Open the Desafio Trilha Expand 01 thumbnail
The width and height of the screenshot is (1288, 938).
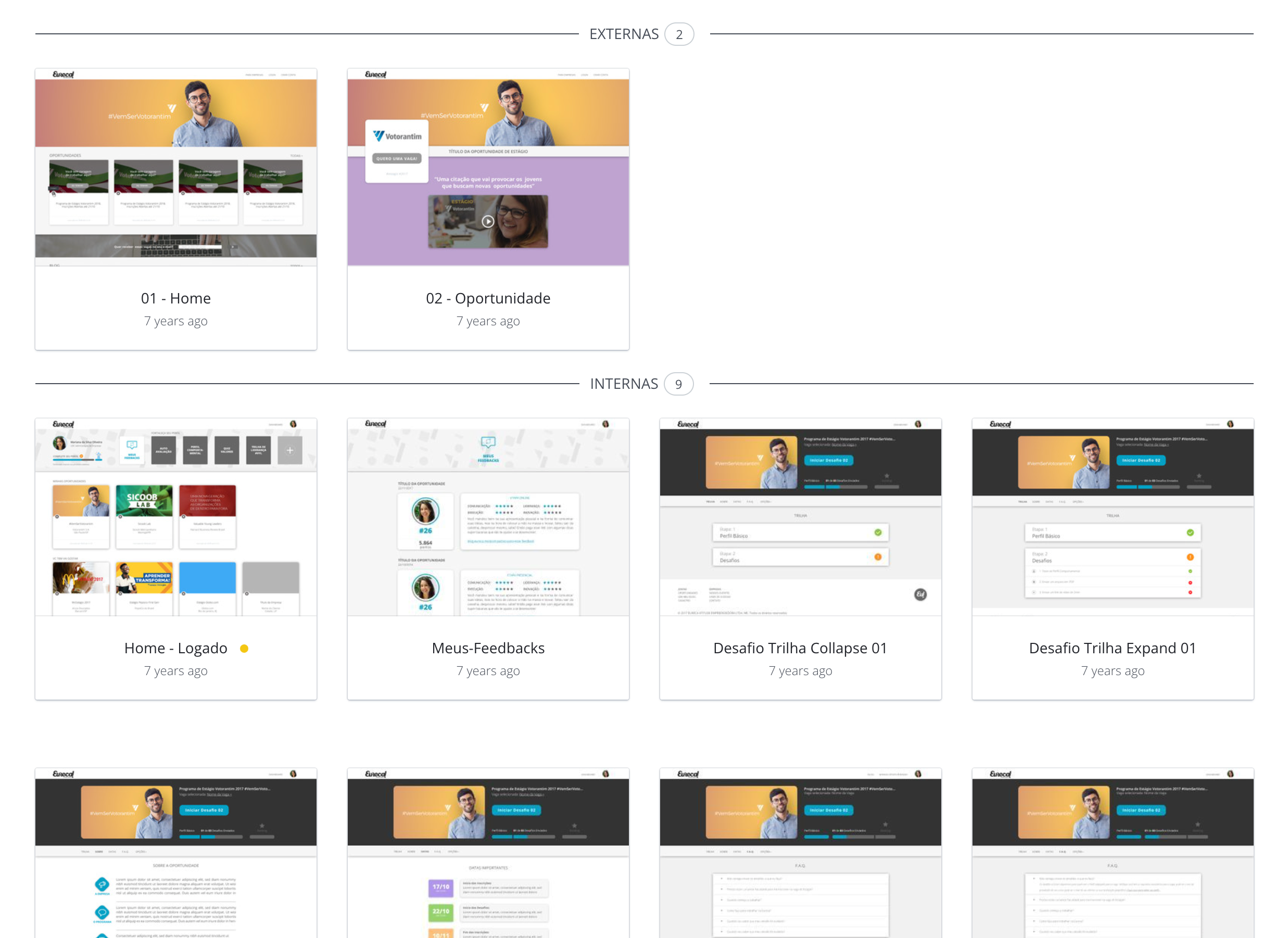coord(1113,517)
